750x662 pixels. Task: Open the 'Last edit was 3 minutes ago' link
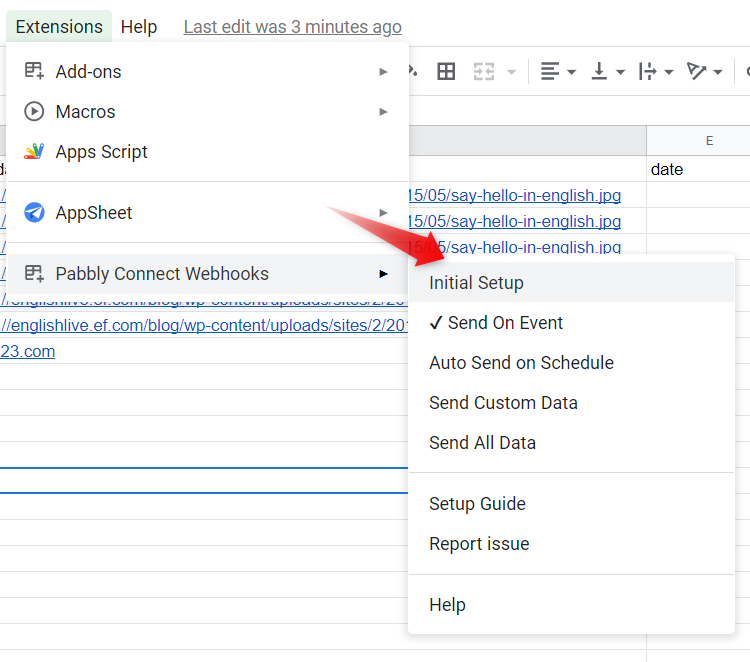[x=292, y=27]
